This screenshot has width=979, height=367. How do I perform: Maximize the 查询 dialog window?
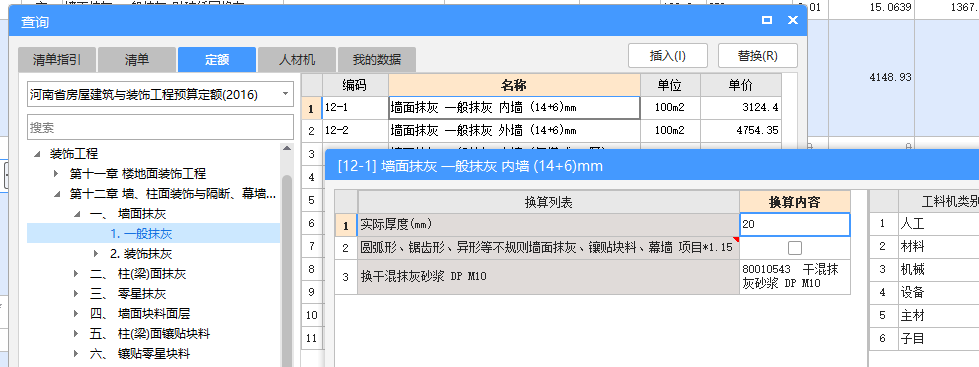pyautogui.click(x=767, y=21)
